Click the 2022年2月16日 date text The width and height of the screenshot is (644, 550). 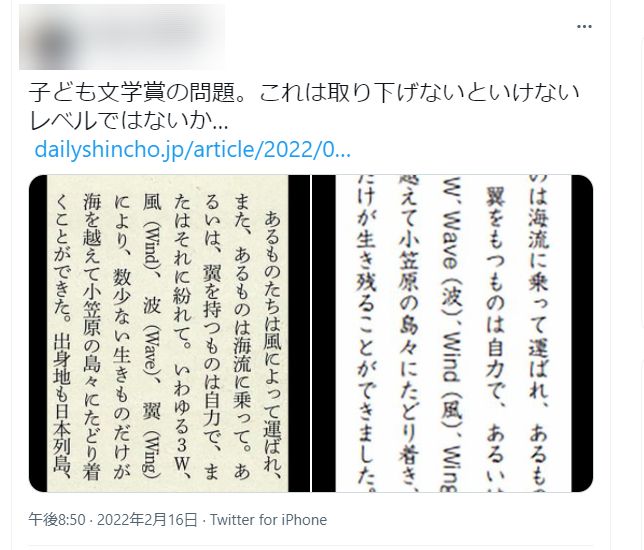147,520
